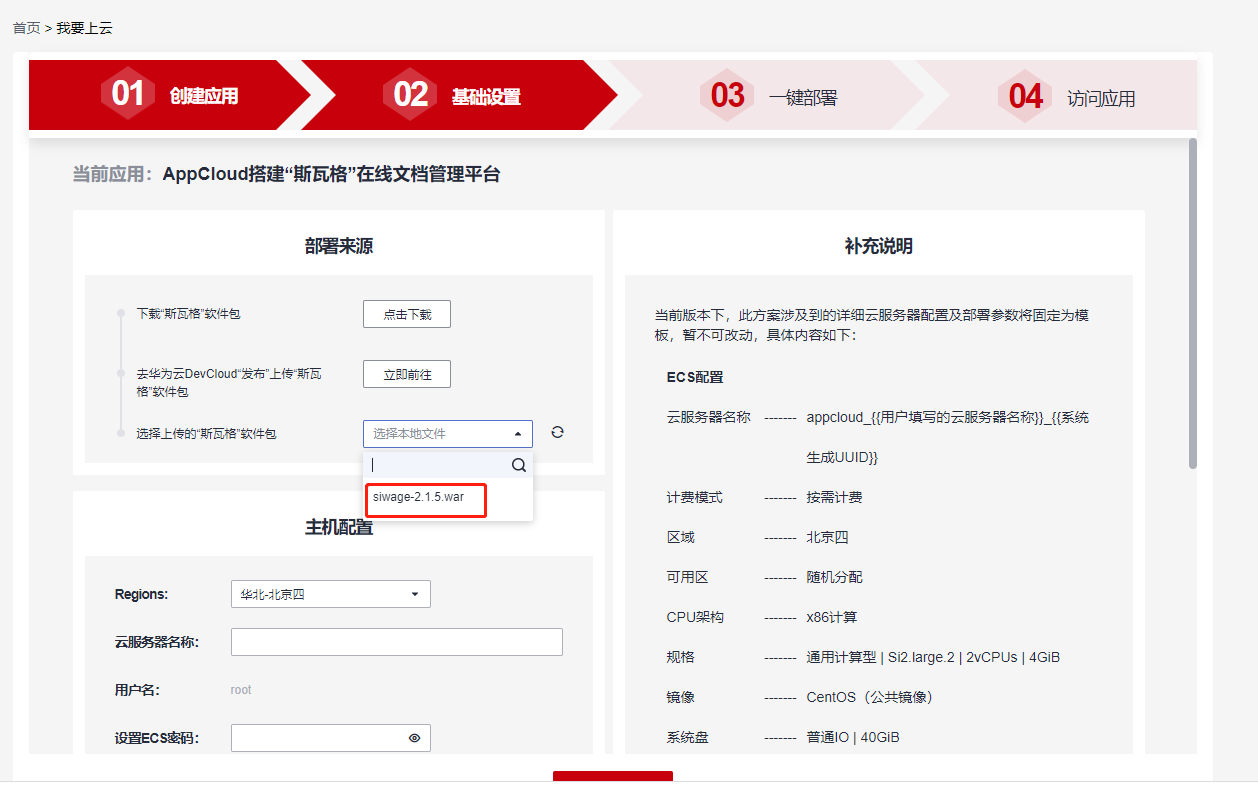
Task: Click the 补充说明 heading
Action: click(x=879, y=246)
